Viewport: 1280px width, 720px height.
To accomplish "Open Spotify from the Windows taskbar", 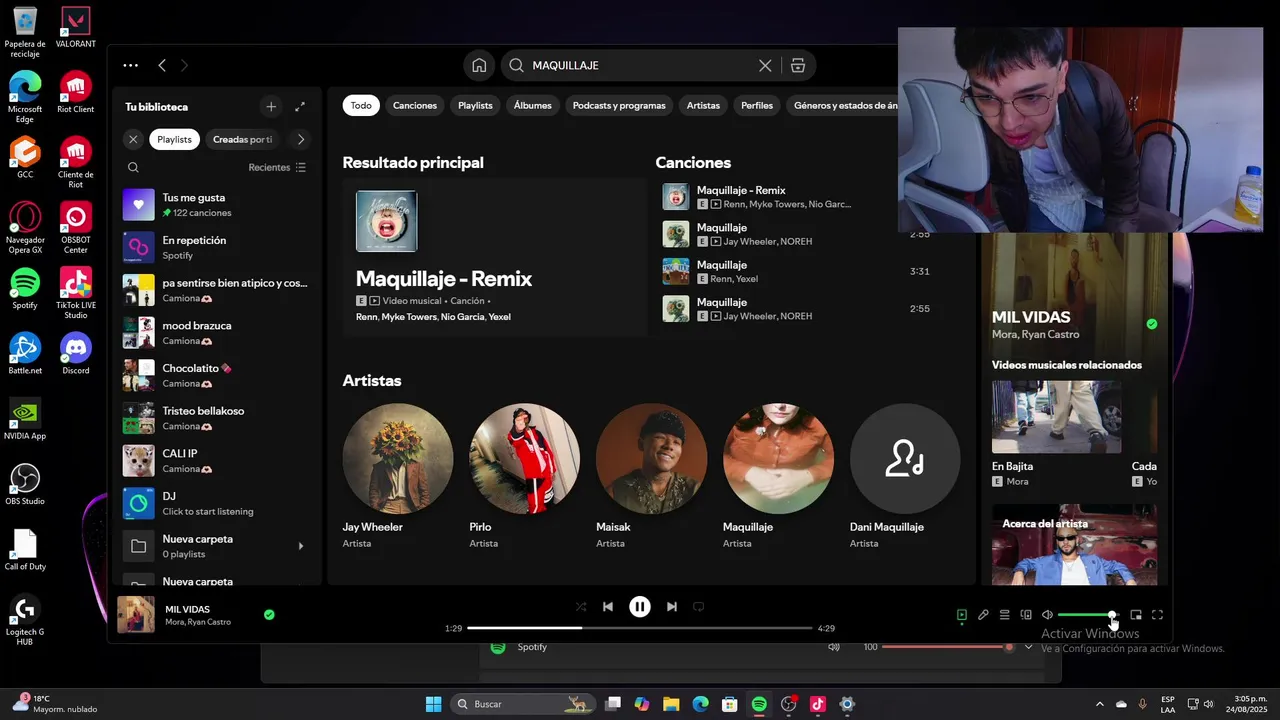I will click(759, 704).
